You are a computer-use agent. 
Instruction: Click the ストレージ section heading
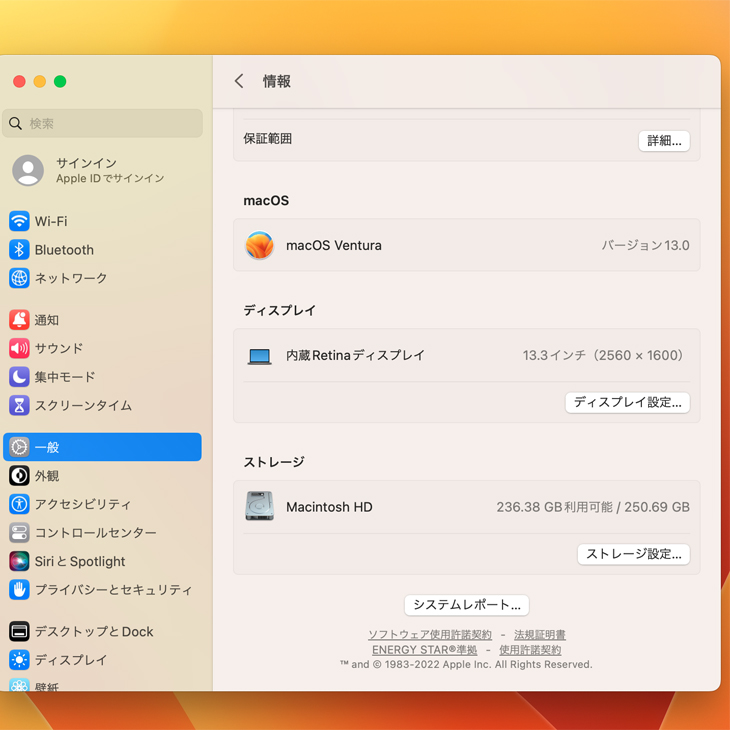(273, 462)
